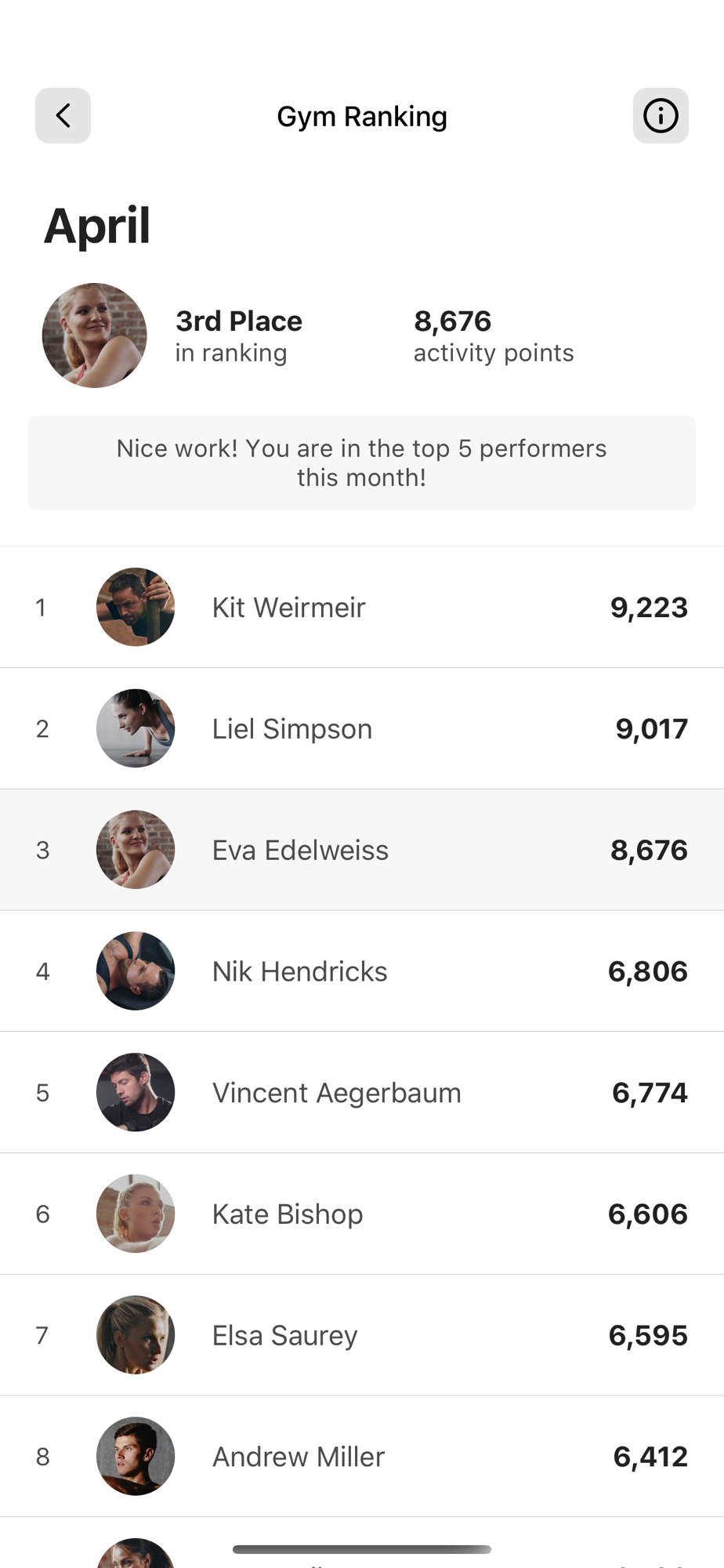This screenshot has width=724, height=1568.
Task: Tap Andrew Miller's profile picture
Action: [136, 1456]
